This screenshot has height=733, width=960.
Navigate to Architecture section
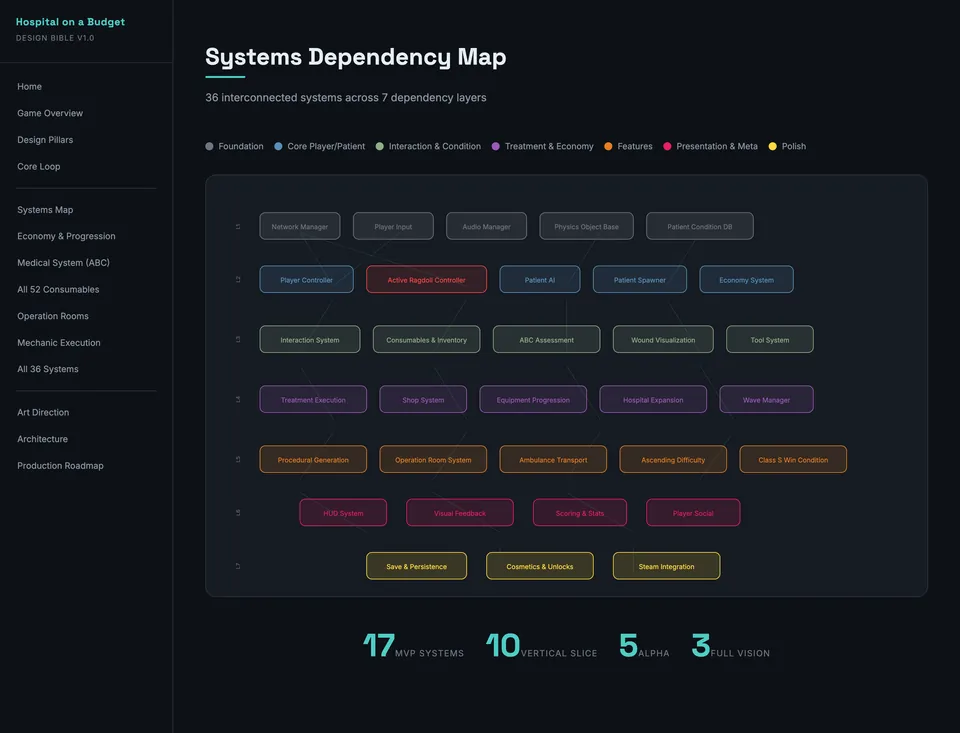(x=42, y=439)
